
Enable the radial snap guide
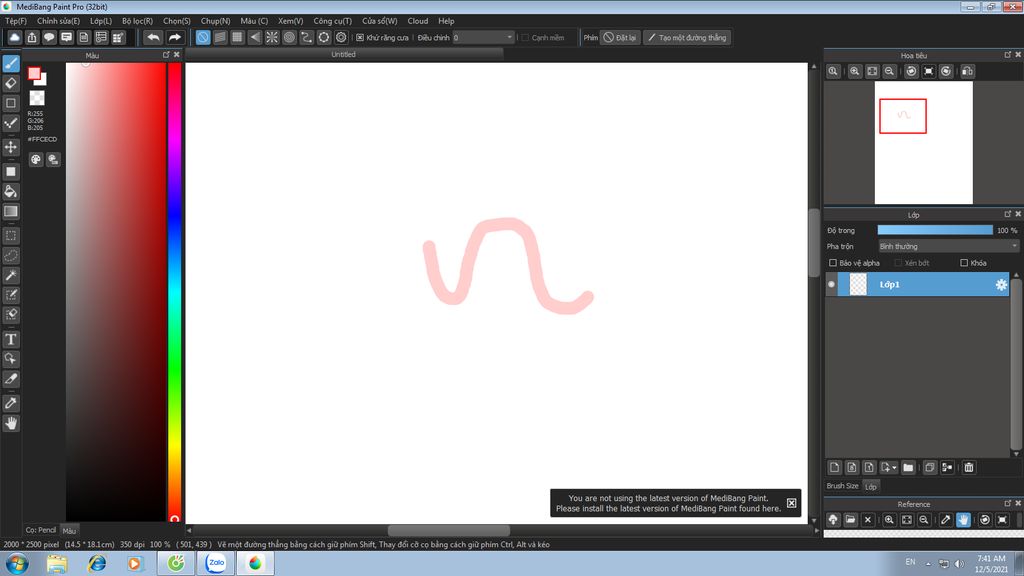click(272, 37)
